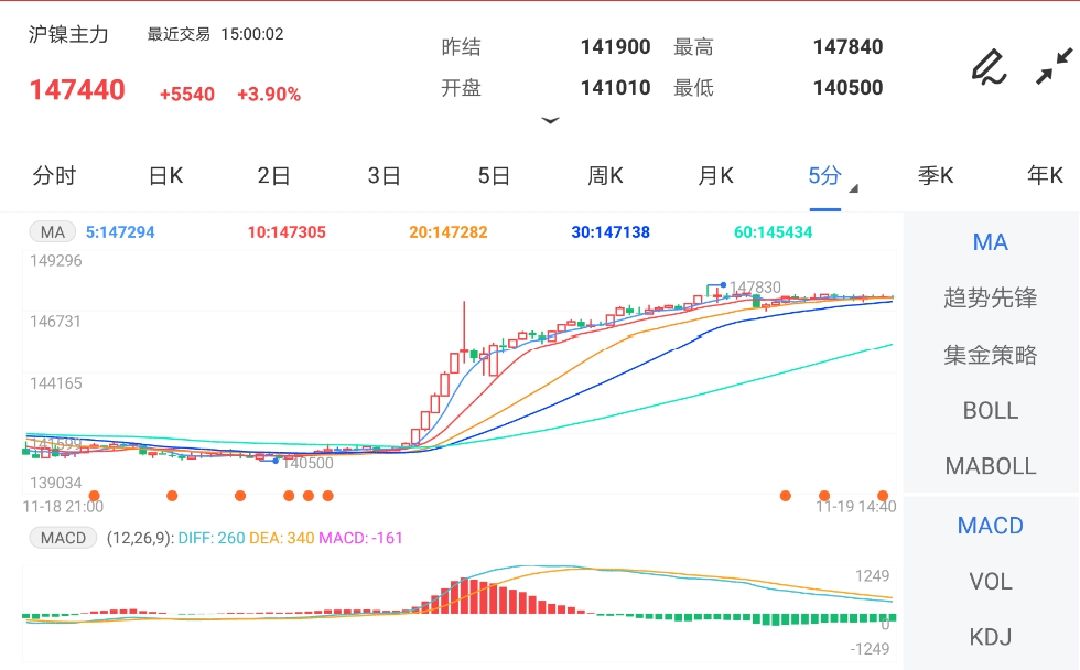Click the +3.90% percent change
Image resolution: width=1080 pixels, height=670 pixels.
click(x=269, y=94)
